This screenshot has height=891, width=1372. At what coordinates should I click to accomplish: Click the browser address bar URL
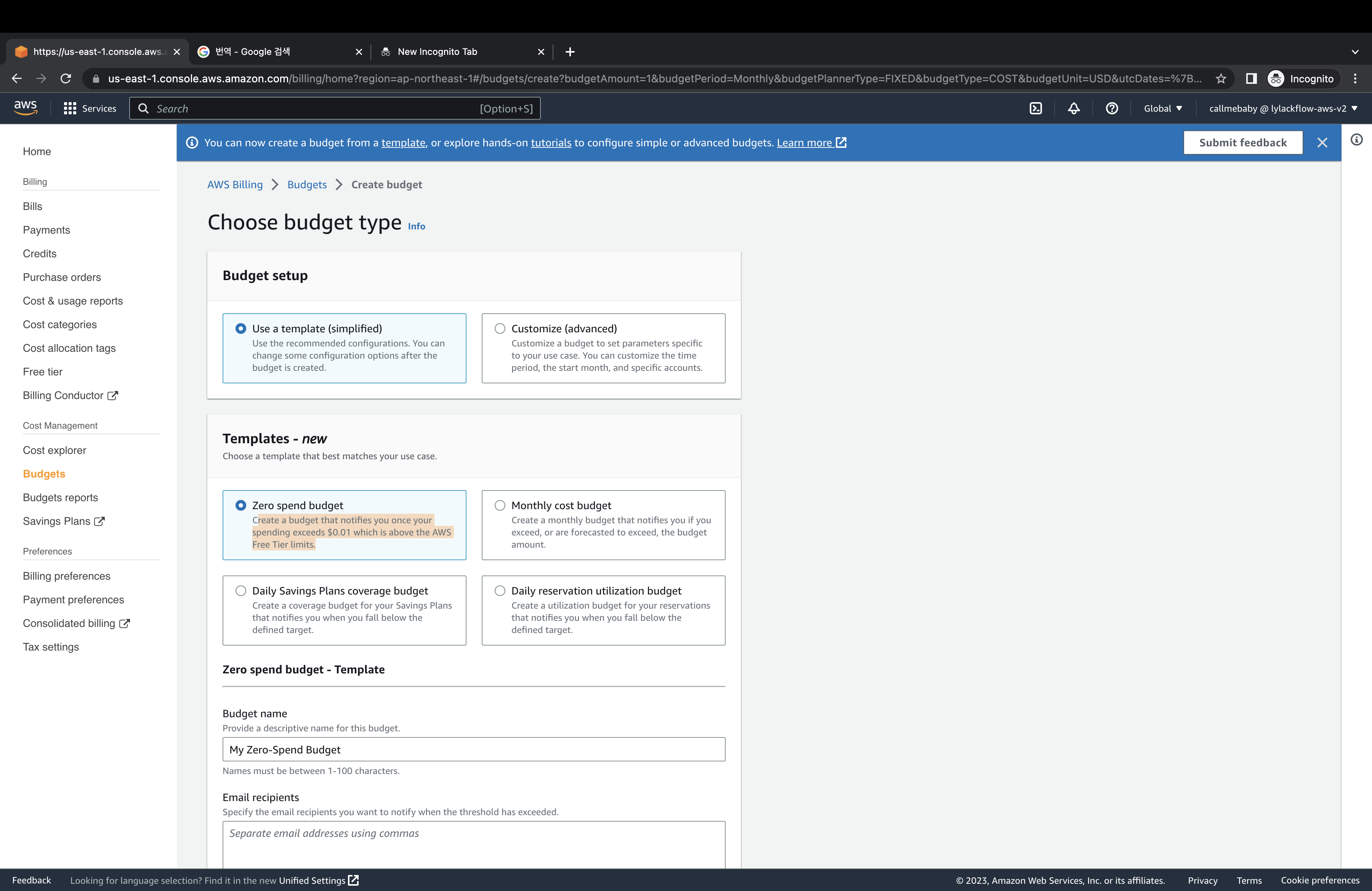tap(654, 79)
